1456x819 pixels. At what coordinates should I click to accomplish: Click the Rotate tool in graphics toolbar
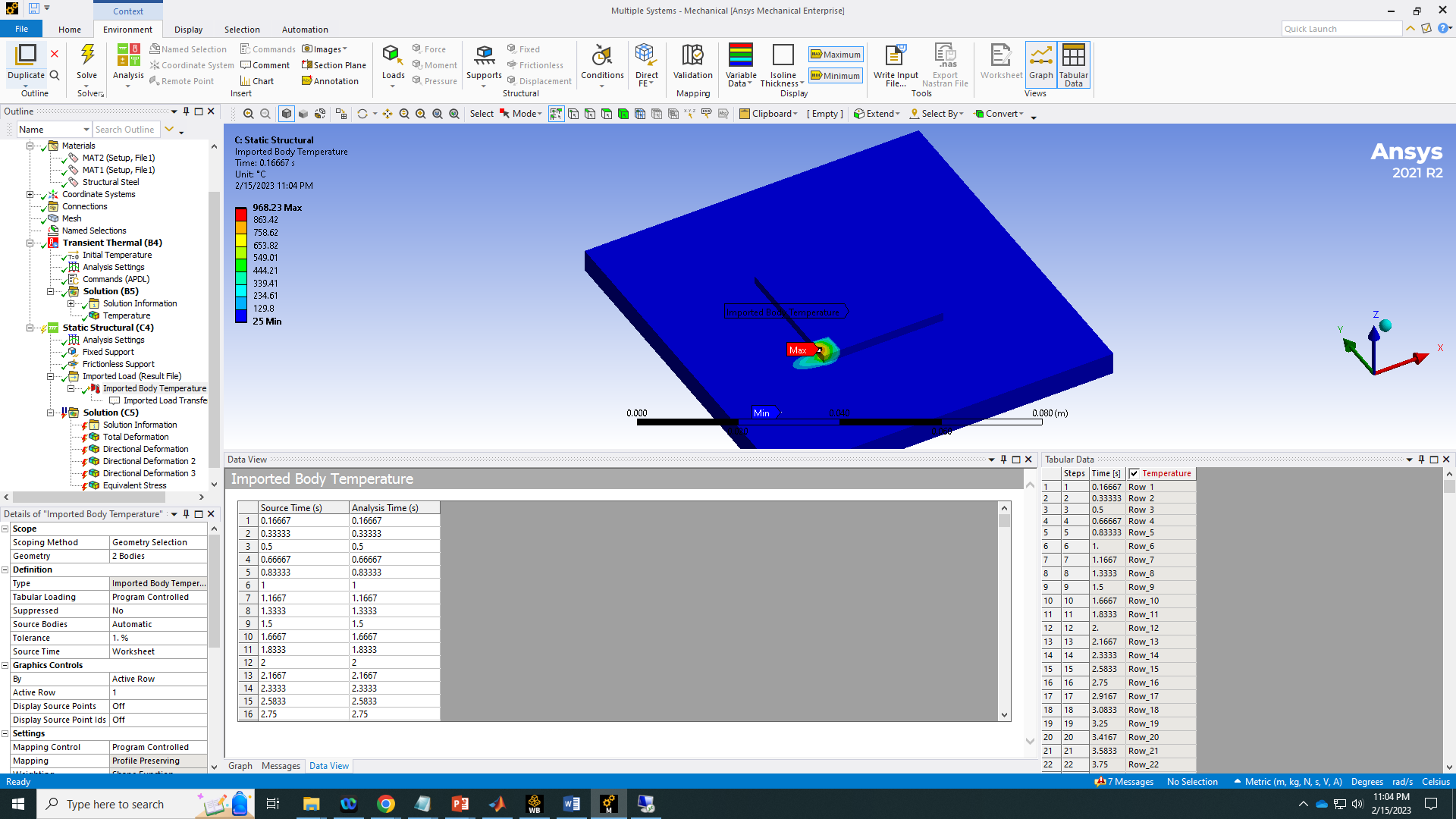click(x=362, y=114)
